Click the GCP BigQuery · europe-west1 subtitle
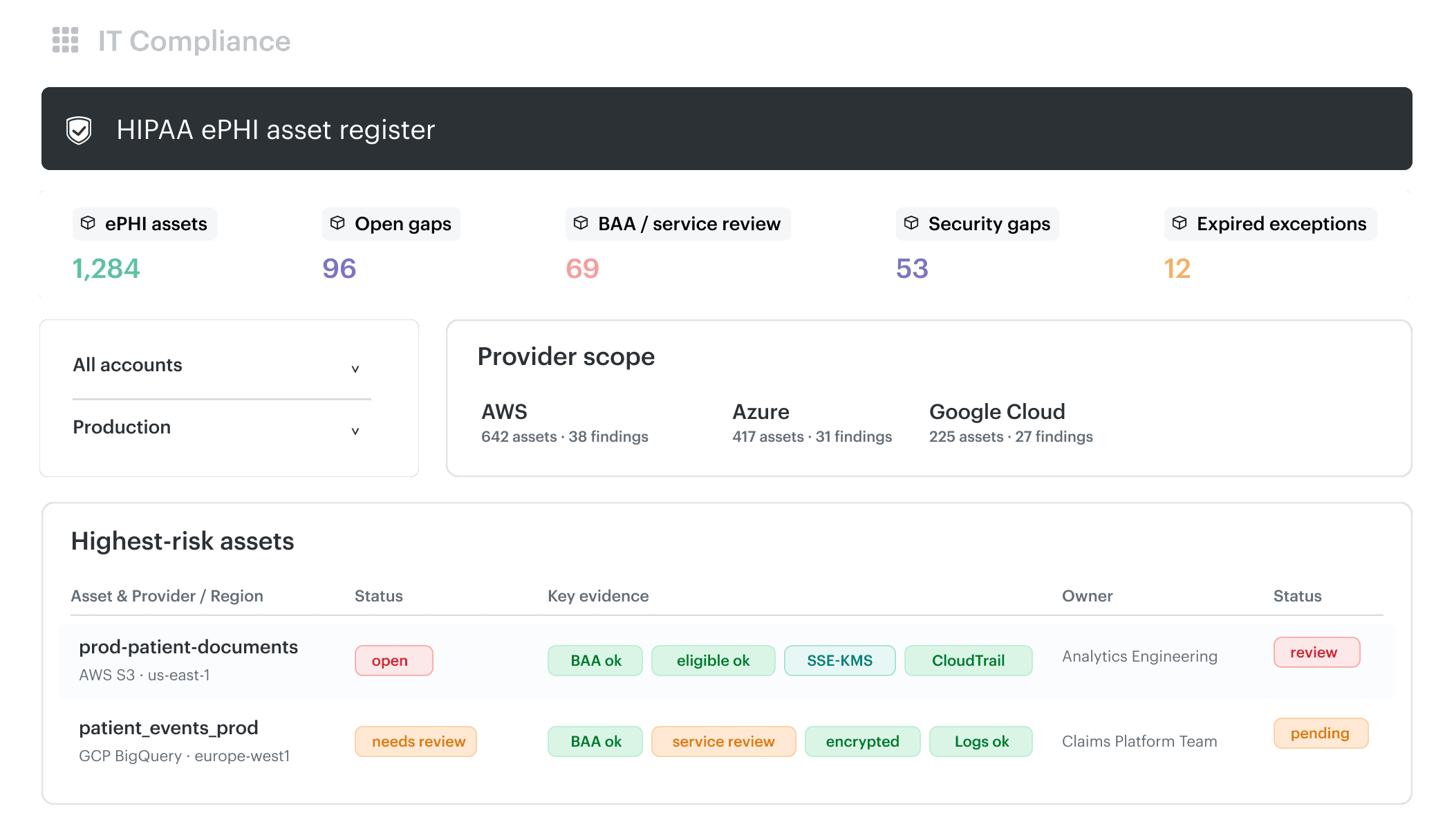The image size is (1454, 840). [185, 756]
